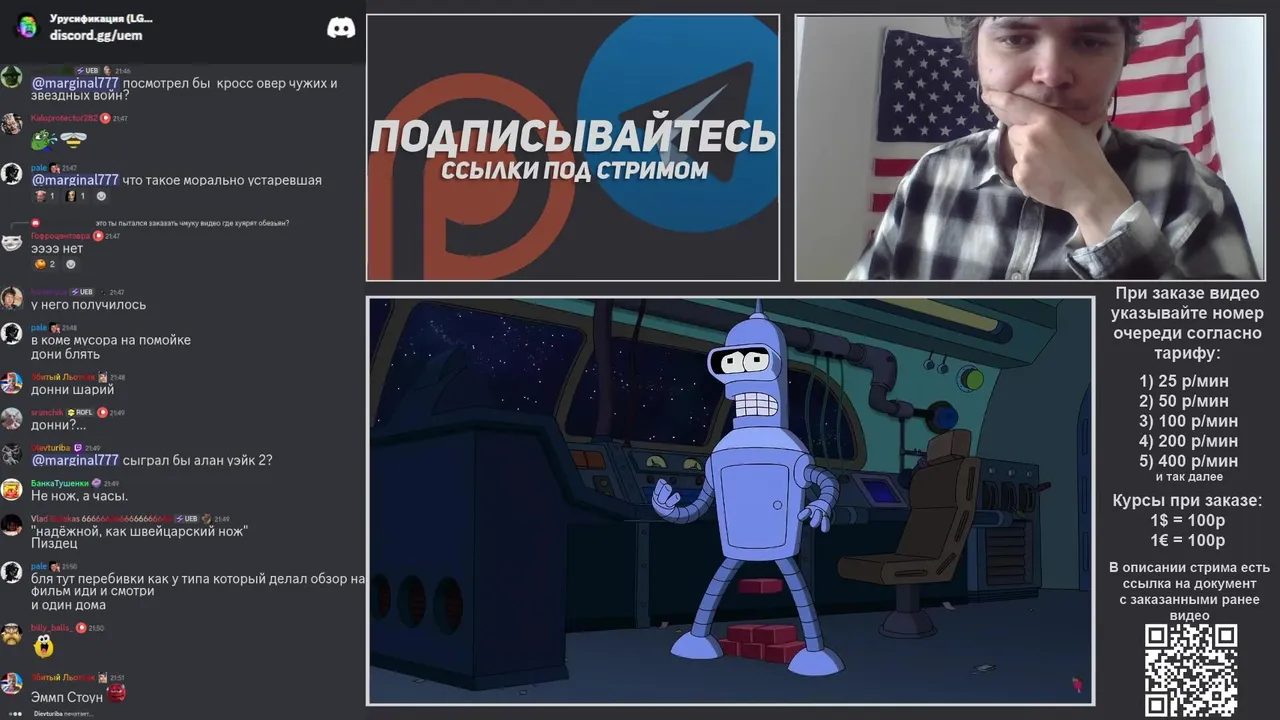
Task: Click the QR code image
Action: [1190, 669]
